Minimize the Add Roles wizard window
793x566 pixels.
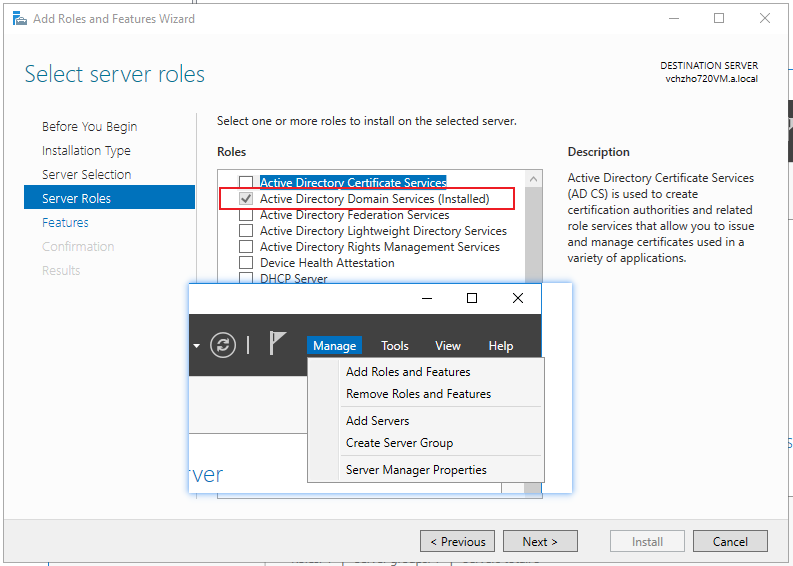674,19
